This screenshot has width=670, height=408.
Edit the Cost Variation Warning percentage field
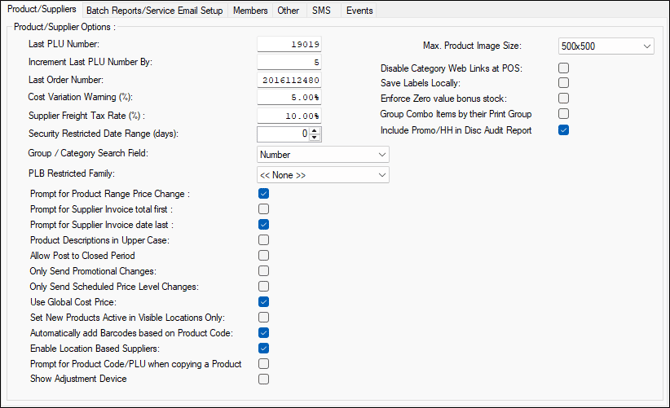(289, 97)
